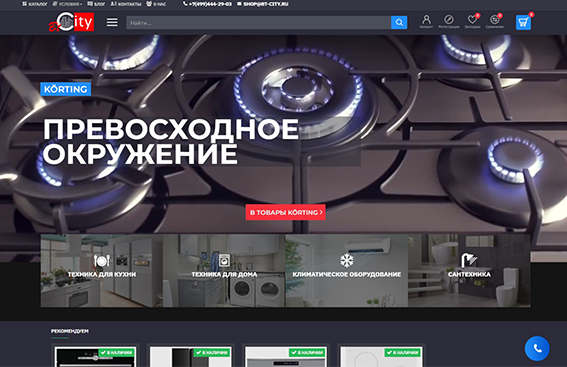Viewport: 567px width, 367px height.
Task: Open Сравнение compare icon
Action: click(494, 21)
